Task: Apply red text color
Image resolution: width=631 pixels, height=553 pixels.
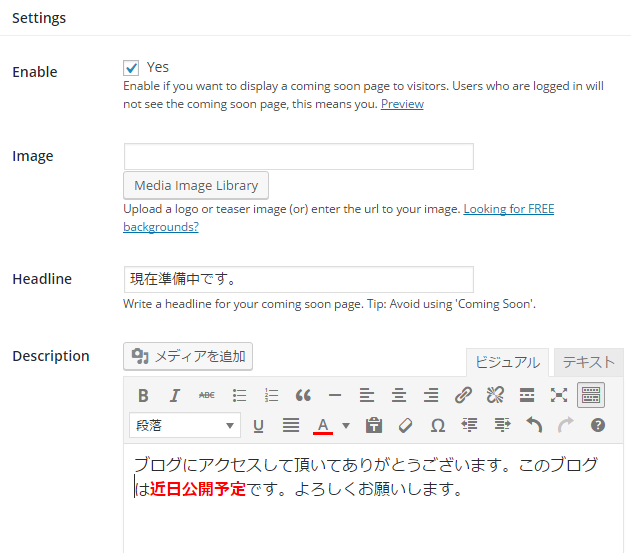Action: pos(323,425)
